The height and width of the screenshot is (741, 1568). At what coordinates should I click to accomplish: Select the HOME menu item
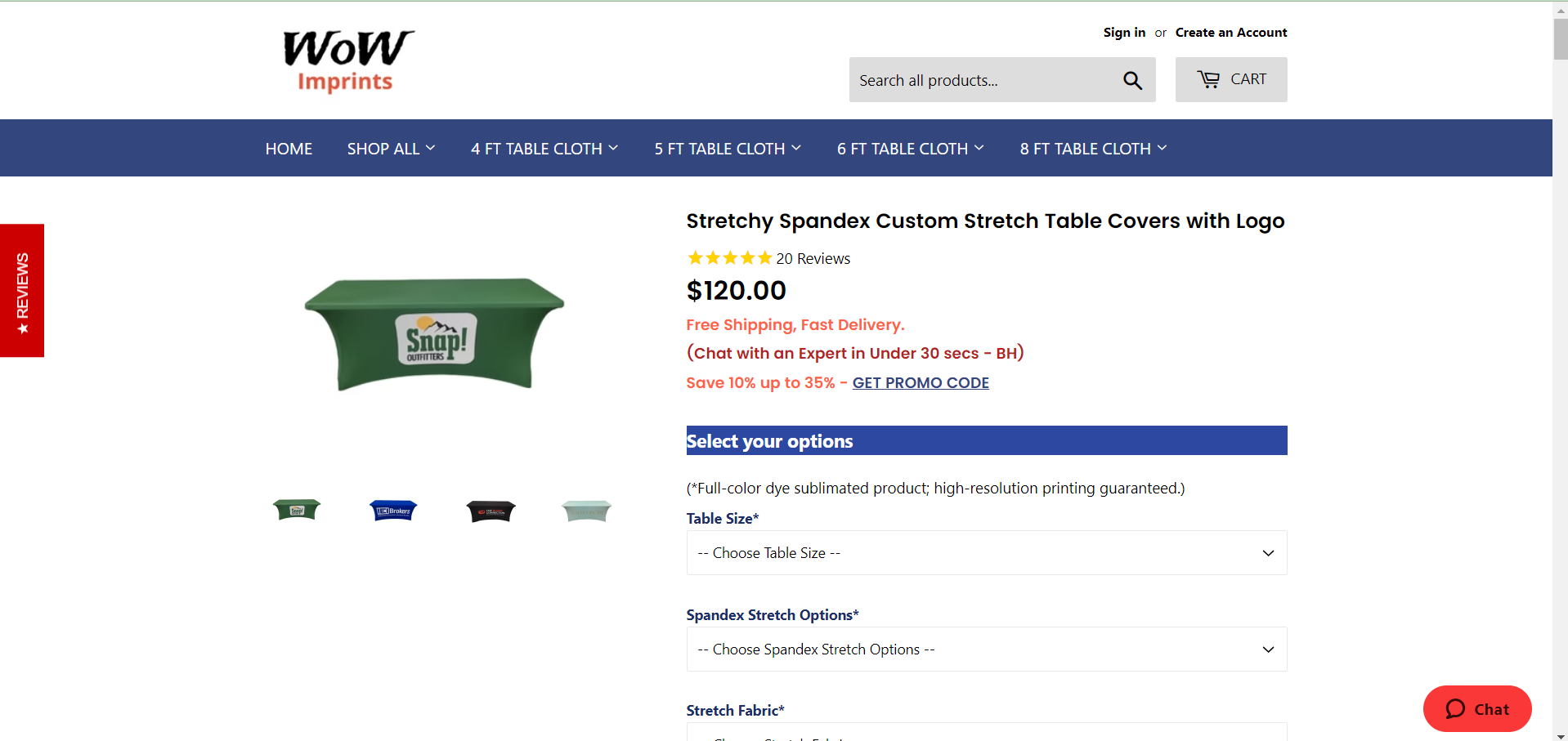(x=288, y=149)
